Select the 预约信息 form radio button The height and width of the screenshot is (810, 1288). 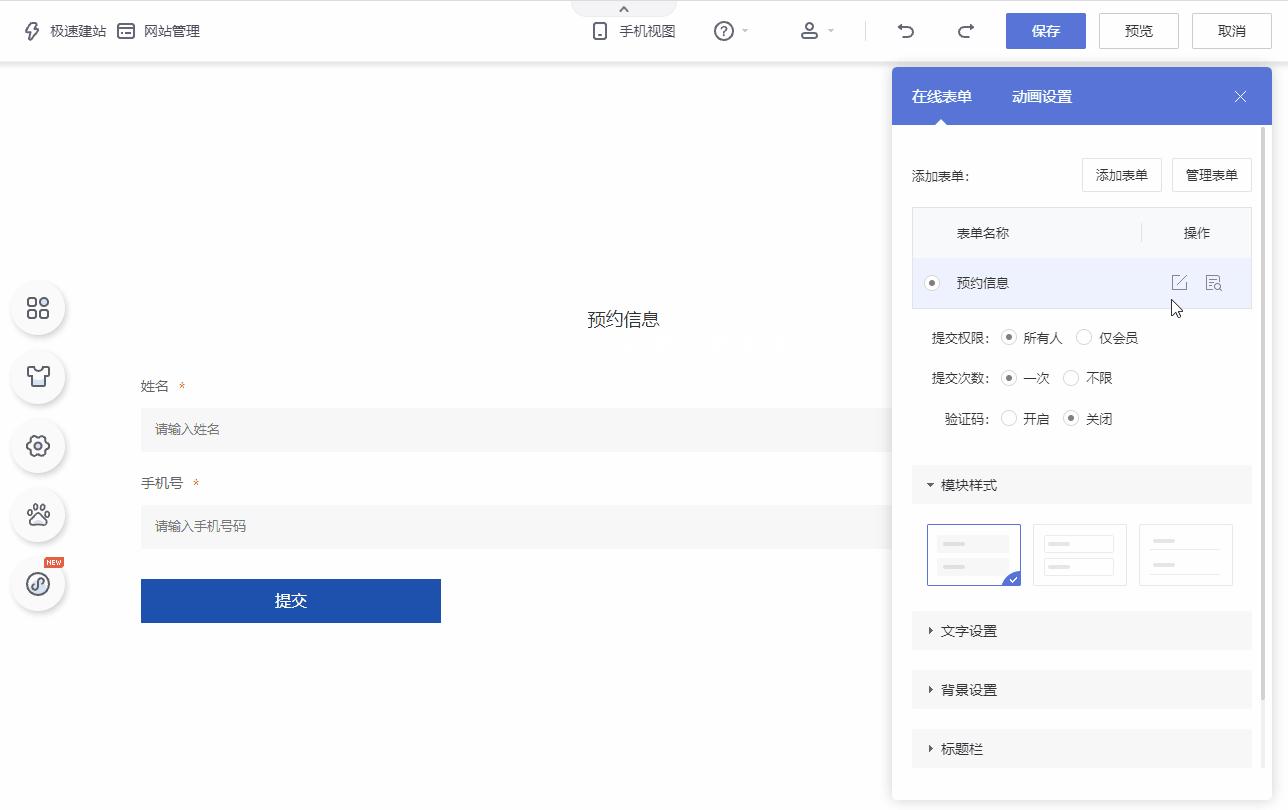click(x=932, y=283)
